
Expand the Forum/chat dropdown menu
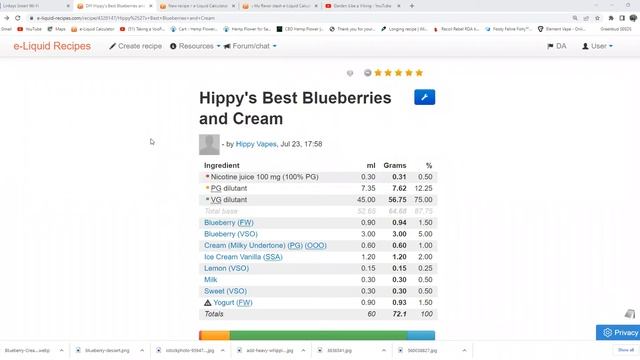250,46
